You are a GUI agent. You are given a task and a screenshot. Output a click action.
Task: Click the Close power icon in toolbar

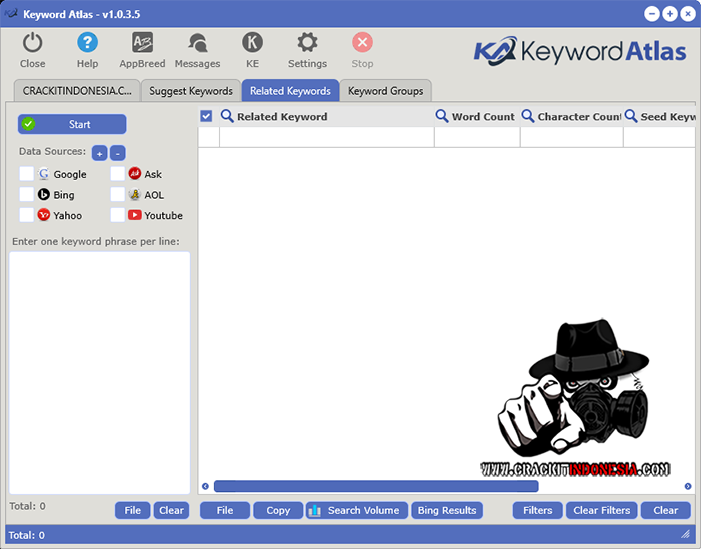[33, 43]
